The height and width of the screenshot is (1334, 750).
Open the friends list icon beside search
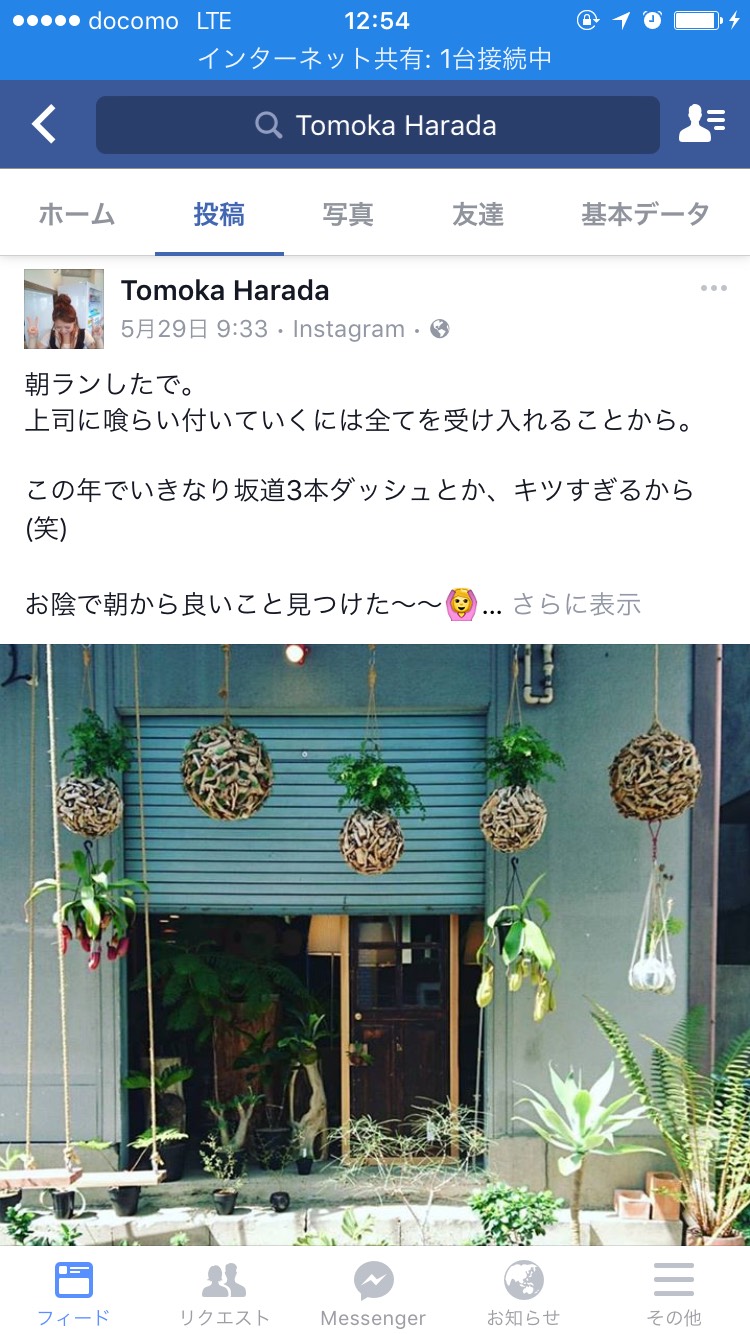702,124
